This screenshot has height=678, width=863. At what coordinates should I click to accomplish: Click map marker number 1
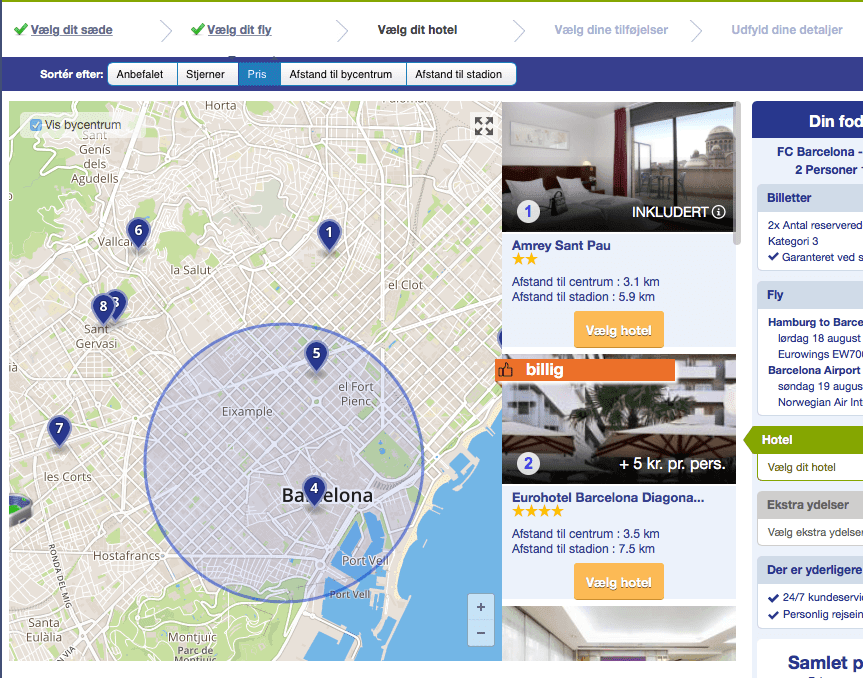pyautogui.click(x=329, y=235)
